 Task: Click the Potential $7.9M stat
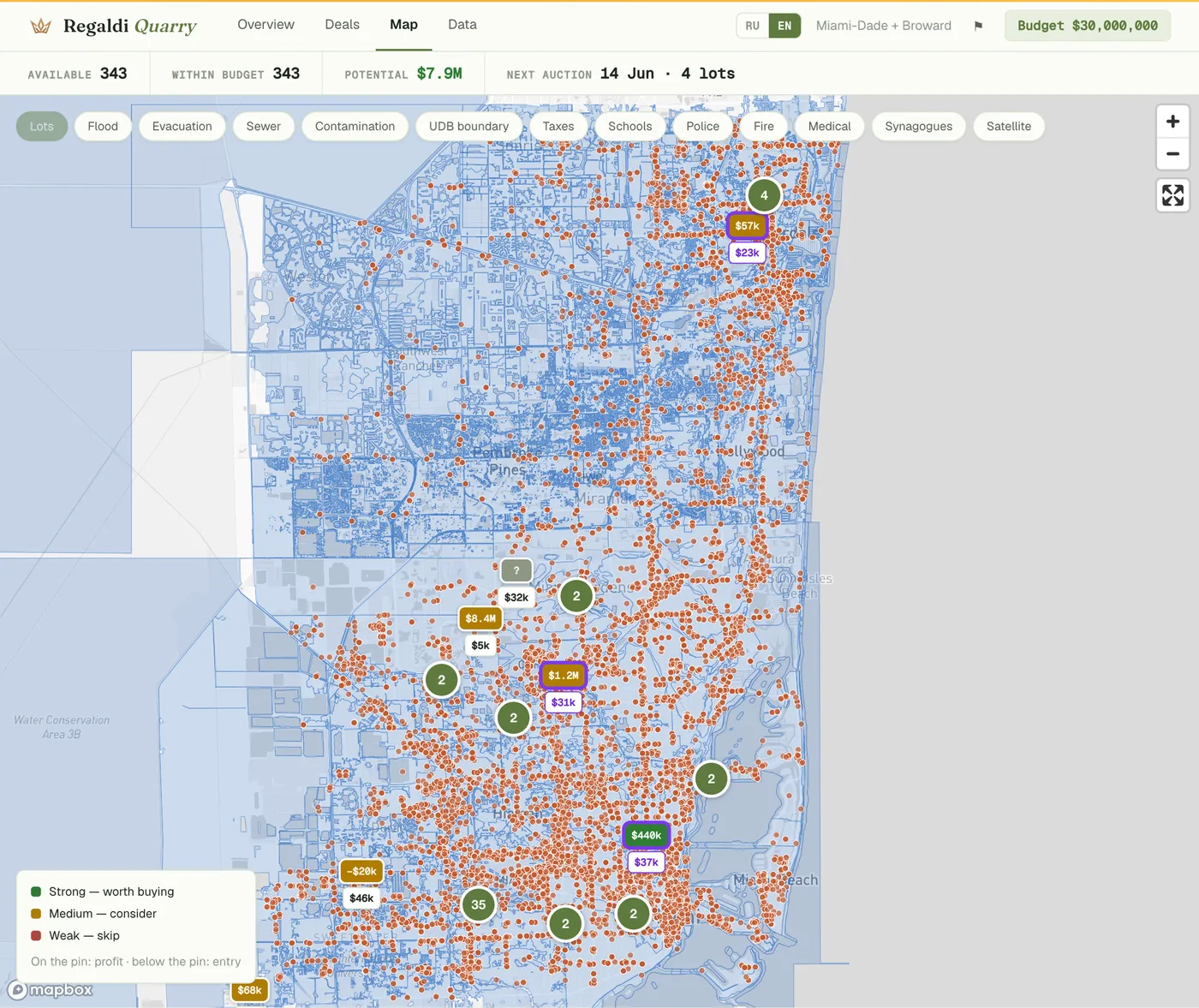(403, 74)
